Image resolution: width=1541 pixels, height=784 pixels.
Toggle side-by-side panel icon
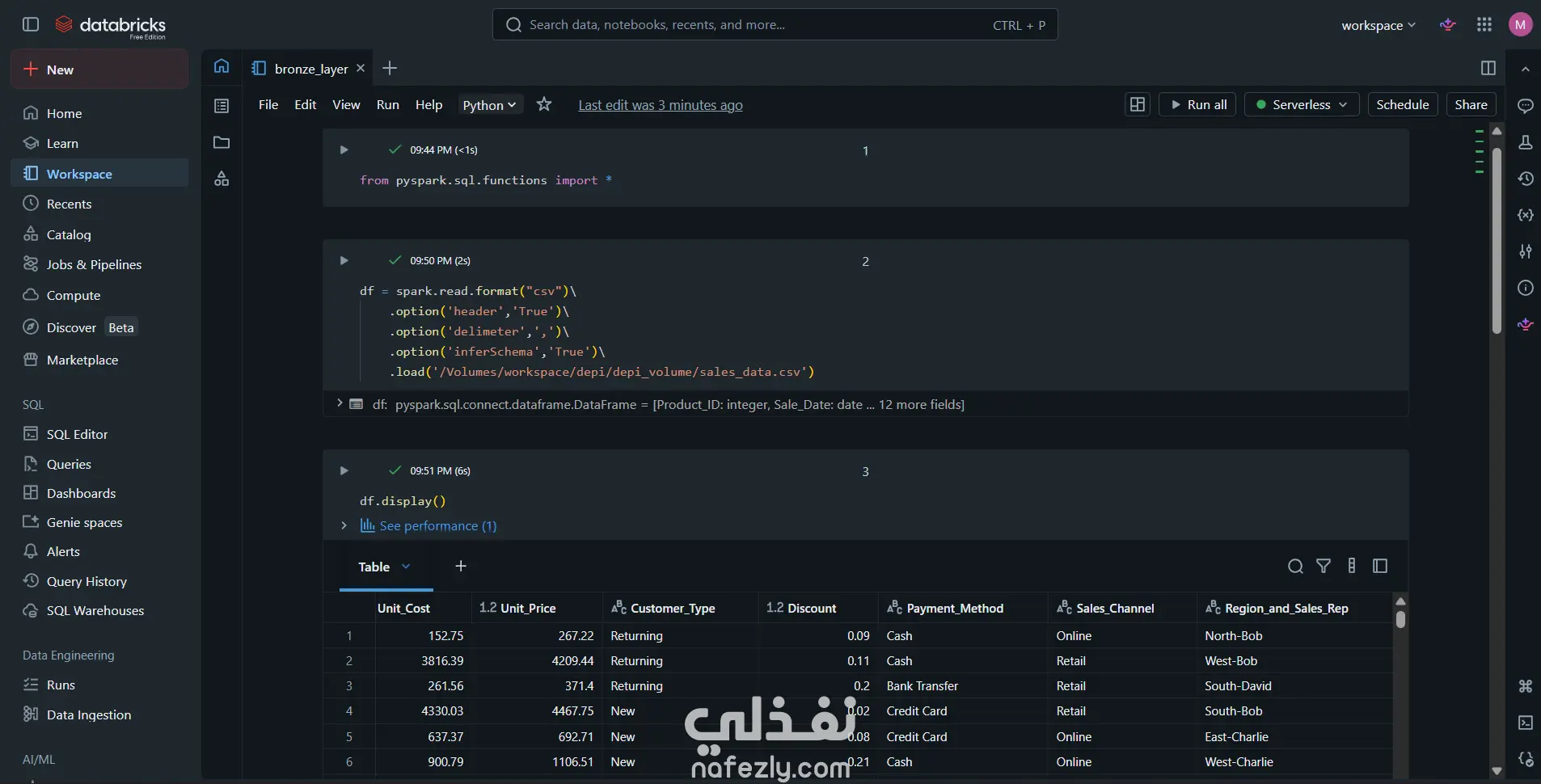(1488, 68)
